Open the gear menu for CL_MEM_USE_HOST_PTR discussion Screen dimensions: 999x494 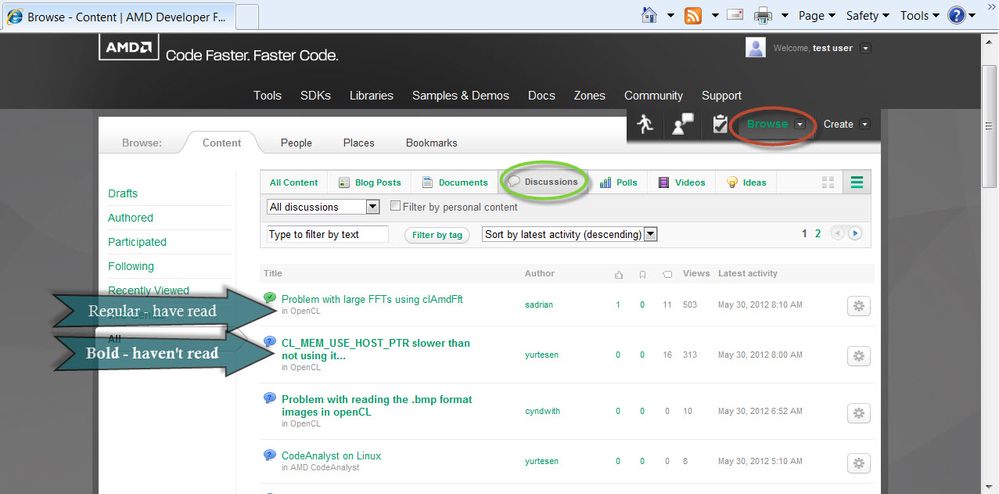click(859, 356)
